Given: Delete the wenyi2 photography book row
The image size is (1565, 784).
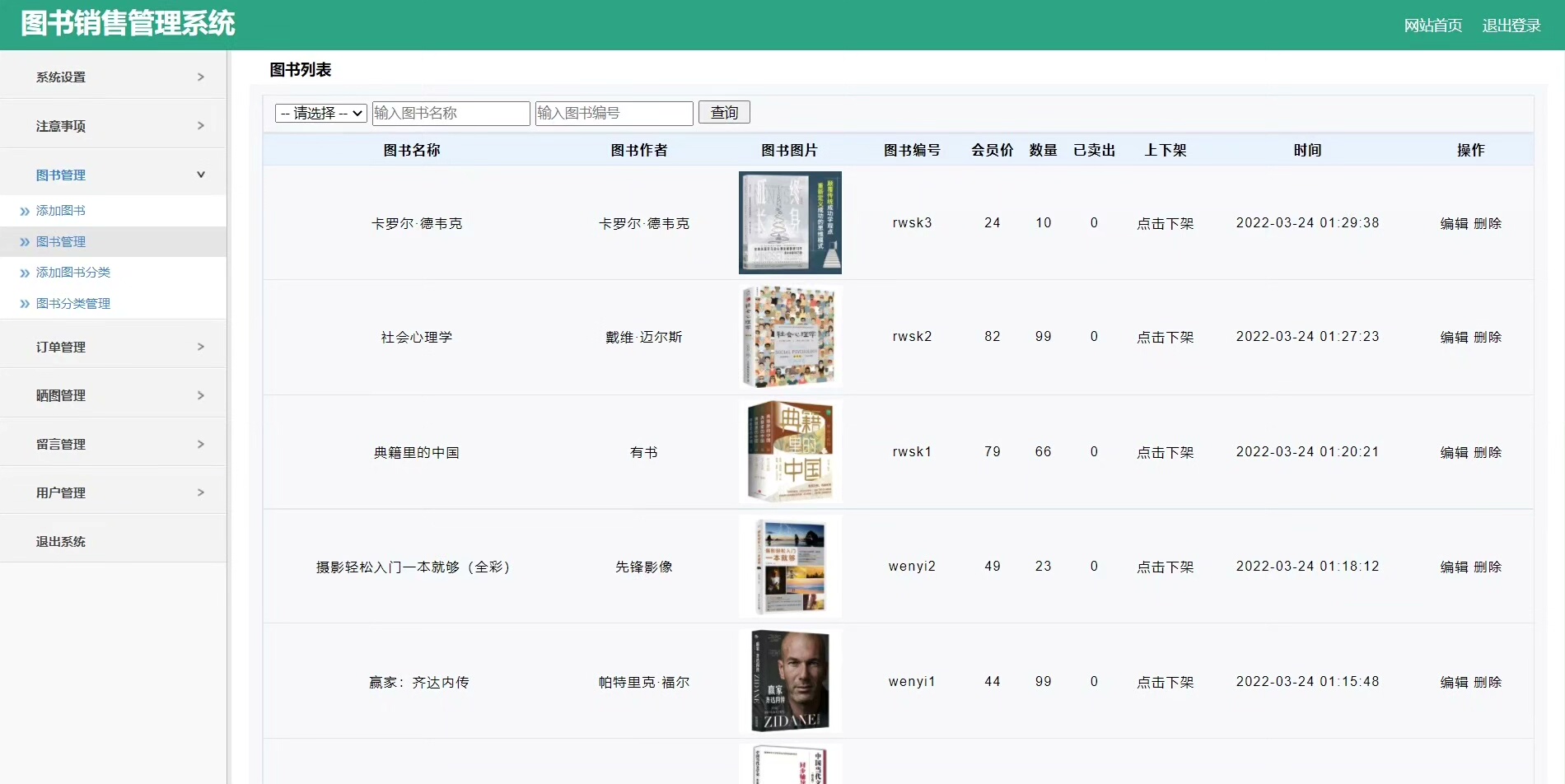Looking at the screenshot, I should (x=1488, y=567).
